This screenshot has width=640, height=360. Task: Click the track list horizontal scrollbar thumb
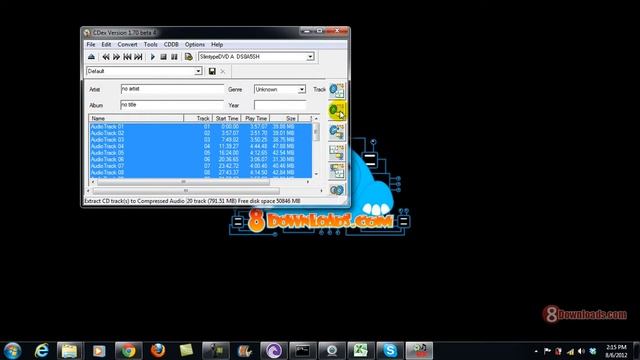(x=183, y=182)
